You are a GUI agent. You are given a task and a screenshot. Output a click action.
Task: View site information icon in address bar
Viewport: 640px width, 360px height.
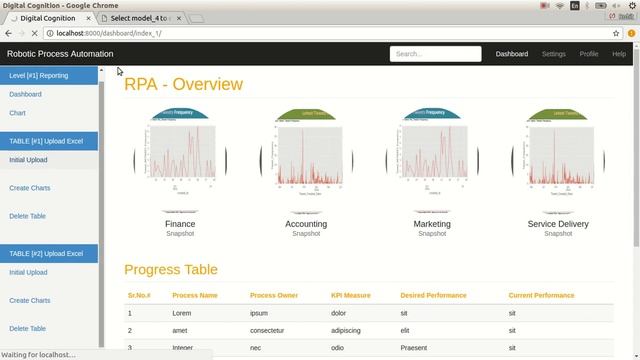[x=50, y=33]
